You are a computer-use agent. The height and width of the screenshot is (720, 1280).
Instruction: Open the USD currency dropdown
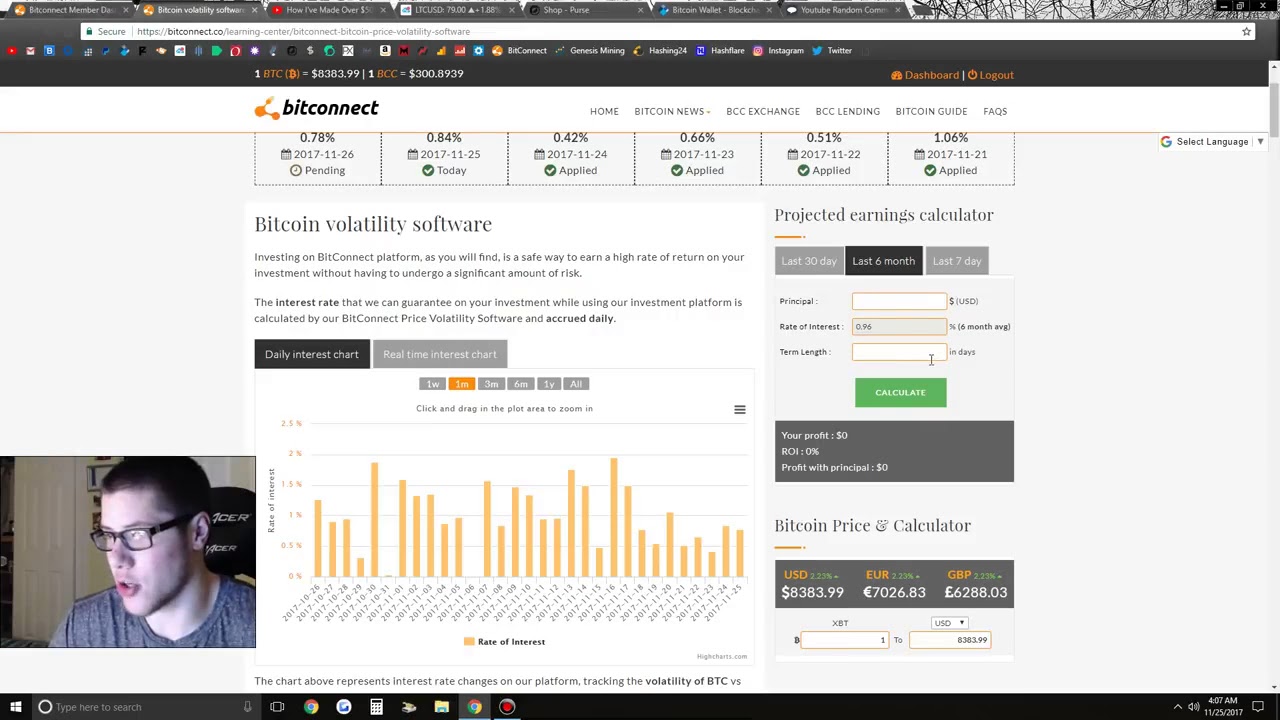click(x=948, y=623)
